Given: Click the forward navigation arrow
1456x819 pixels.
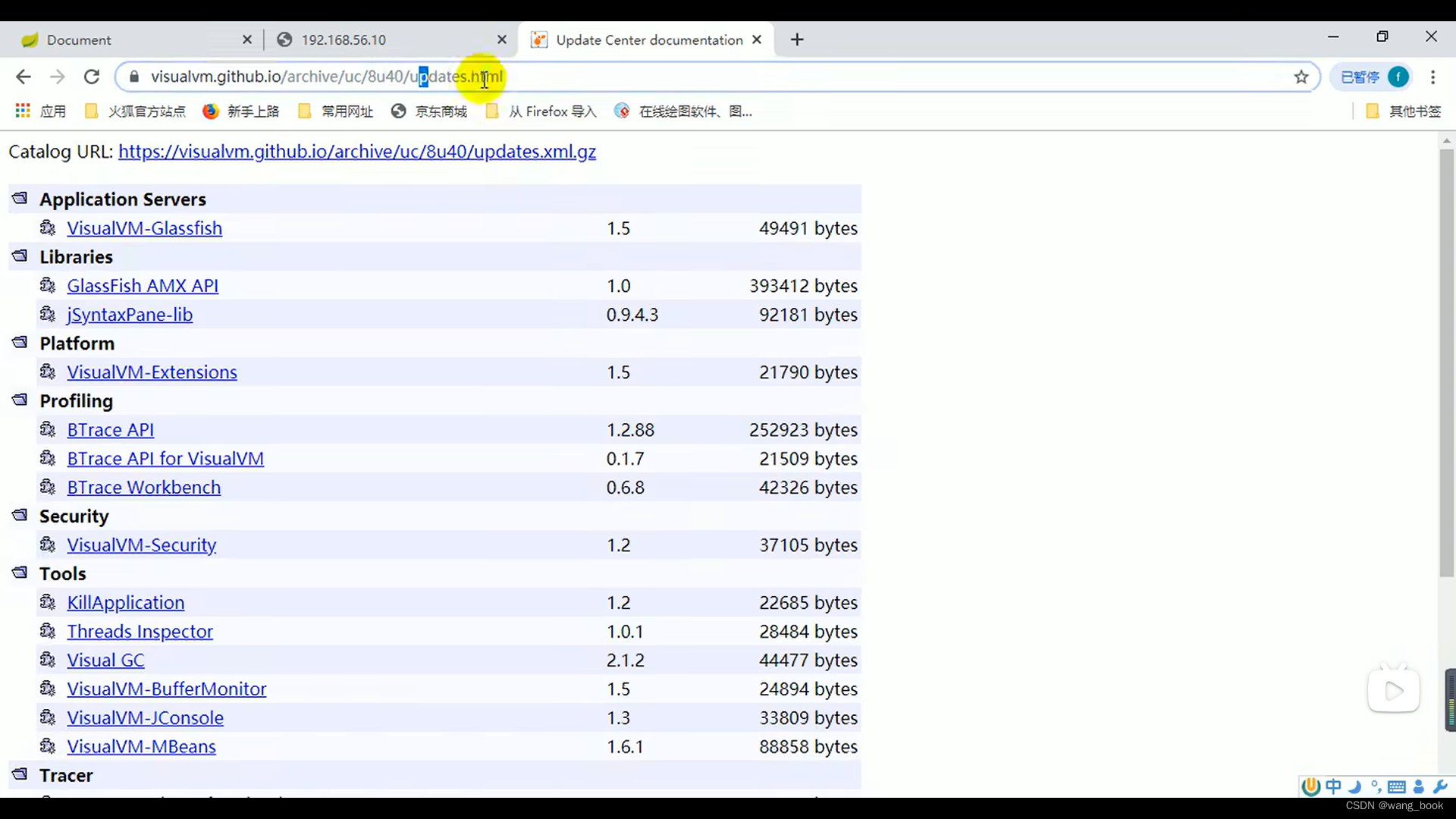Looking at the screenshot, I should pyautogui.click(x=58, y=77).
